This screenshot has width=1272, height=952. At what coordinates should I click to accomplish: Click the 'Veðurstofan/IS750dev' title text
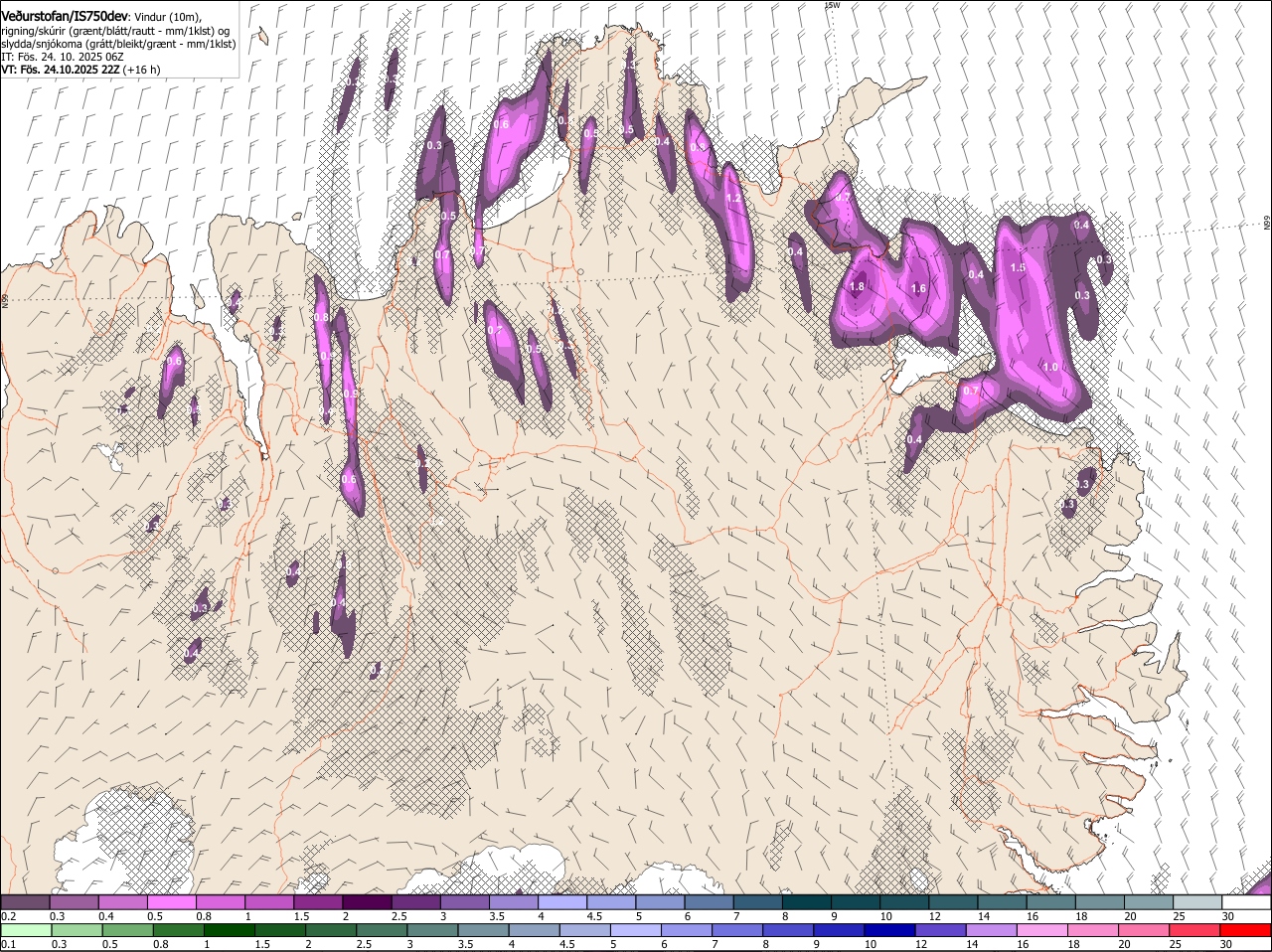coord(65,17)
